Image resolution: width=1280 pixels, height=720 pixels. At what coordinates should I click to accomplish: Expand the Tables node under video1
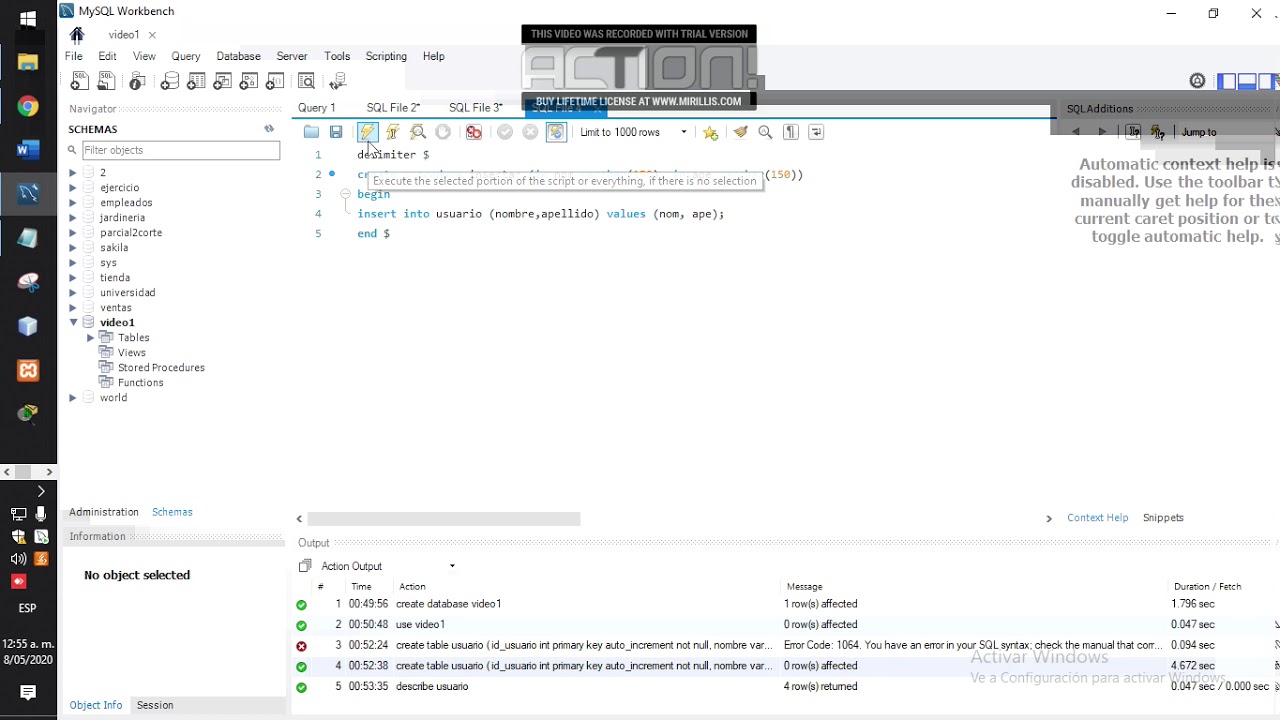pyautogui.click(x=90, y=338)
